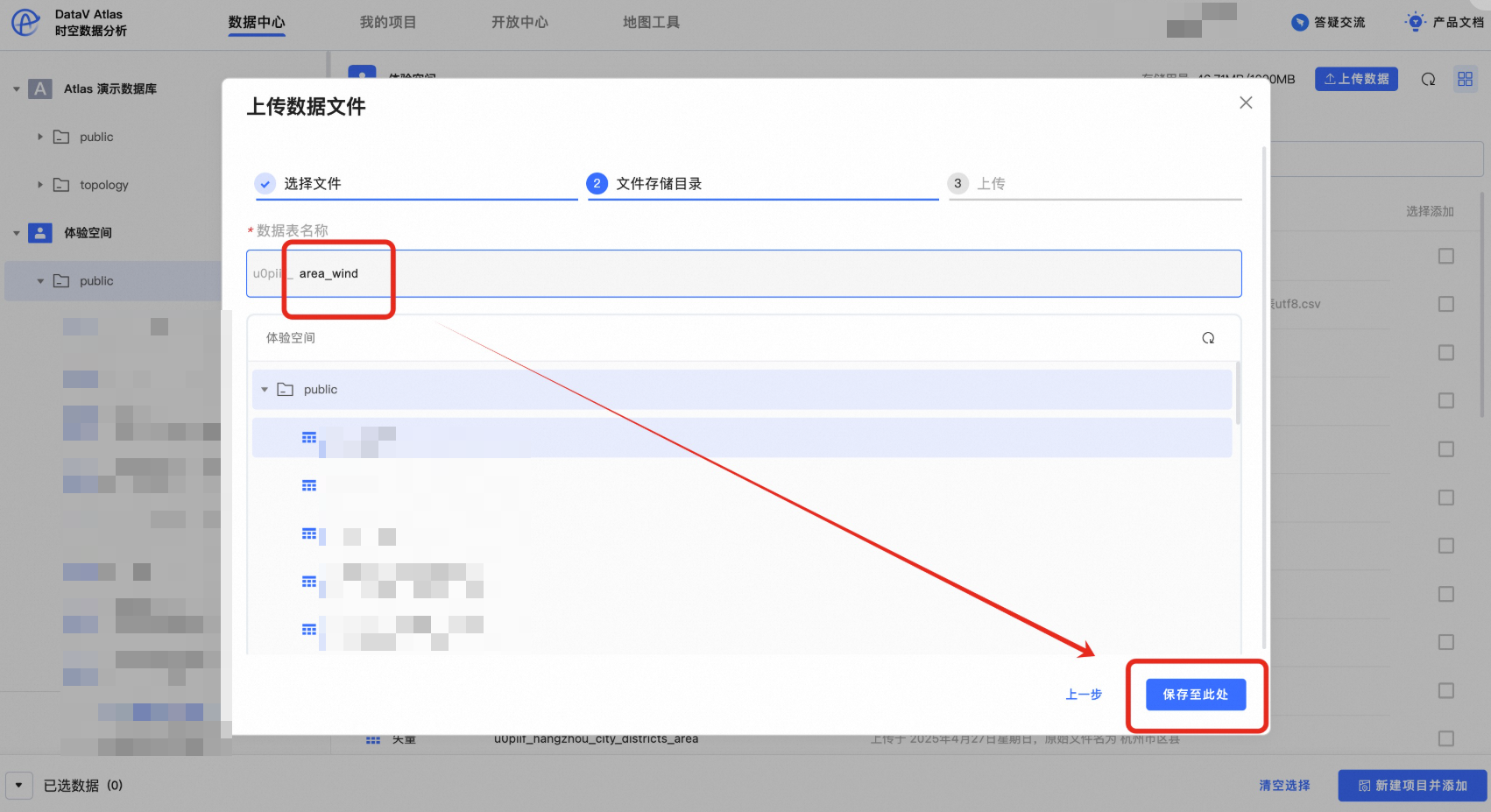1491x812 pixels.
Task: Expand the topology folder in the sidebar
Action: pos(40,185)
